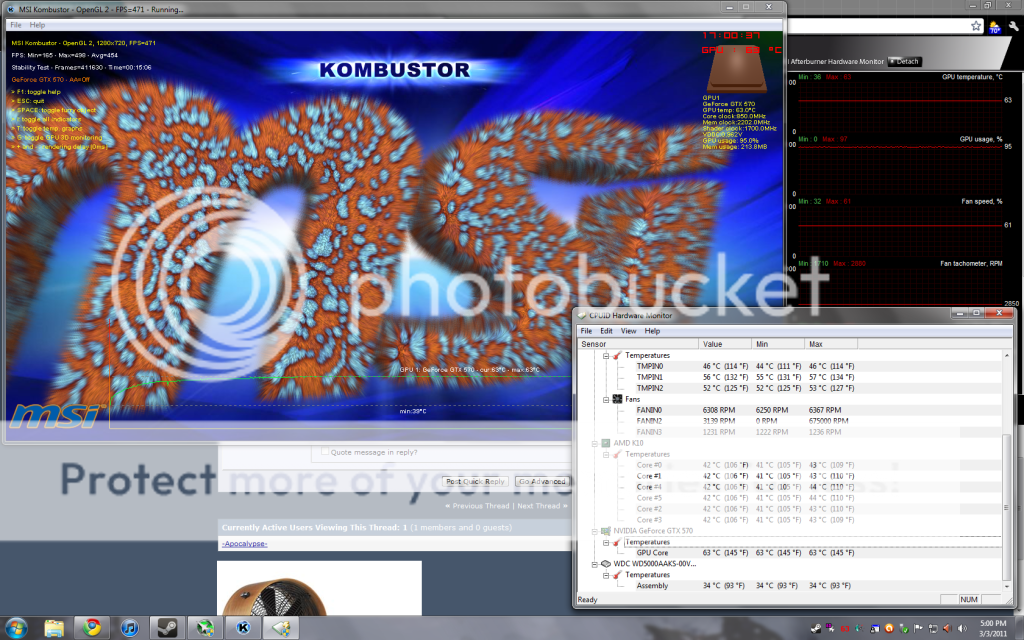
Task: Click the Chrome bookmark star icon
Action: tap(976, 26)
